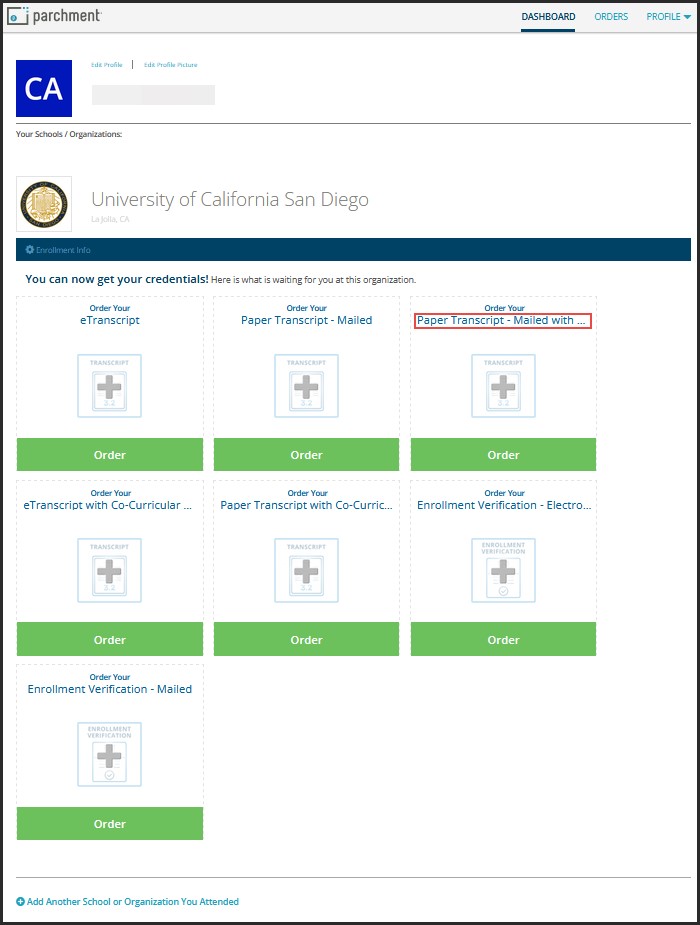Order the Paper Transcript - Mailed
Screen dimensions: 700x925
pos(307,455)
